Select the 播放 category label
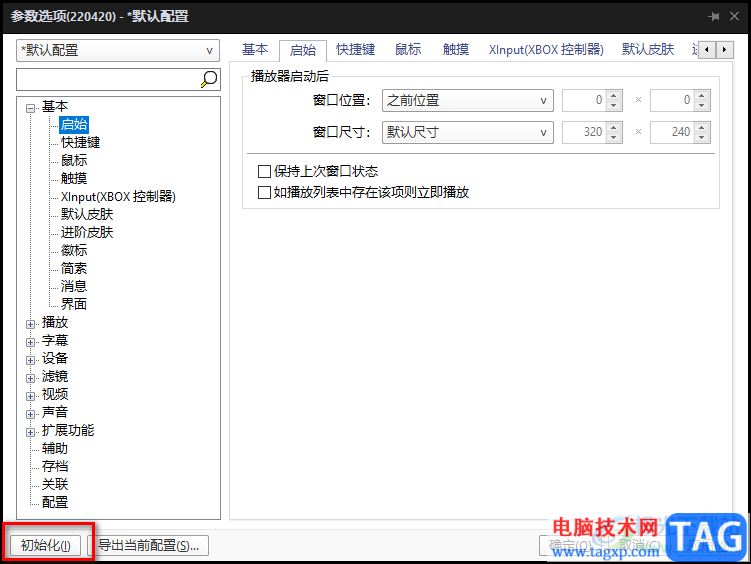Screen dimensions: 751x564 pyautogui.click(x=55, y=322)
